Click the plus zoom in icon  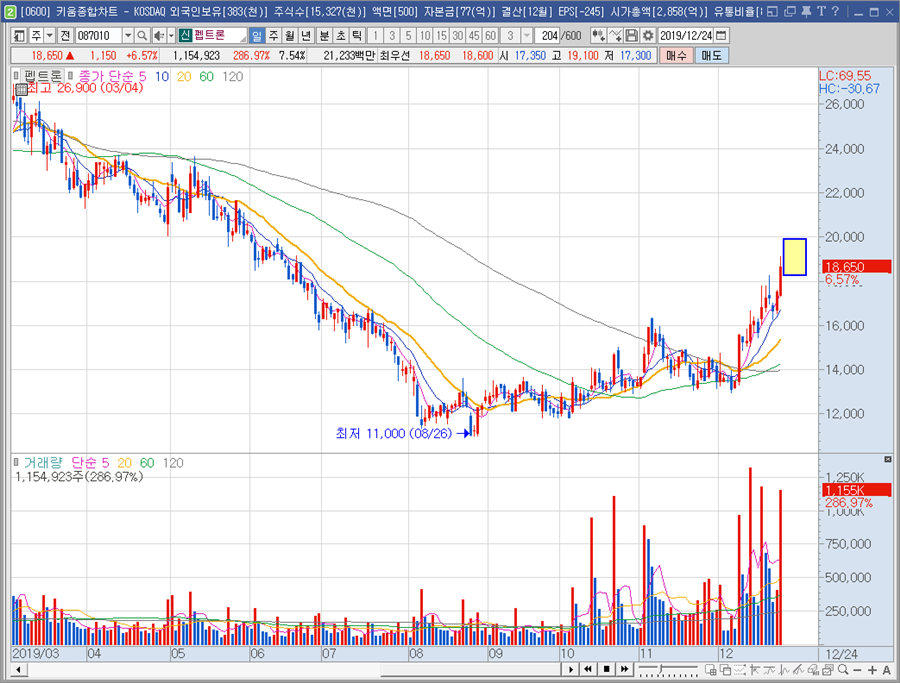tap(872, 670)
